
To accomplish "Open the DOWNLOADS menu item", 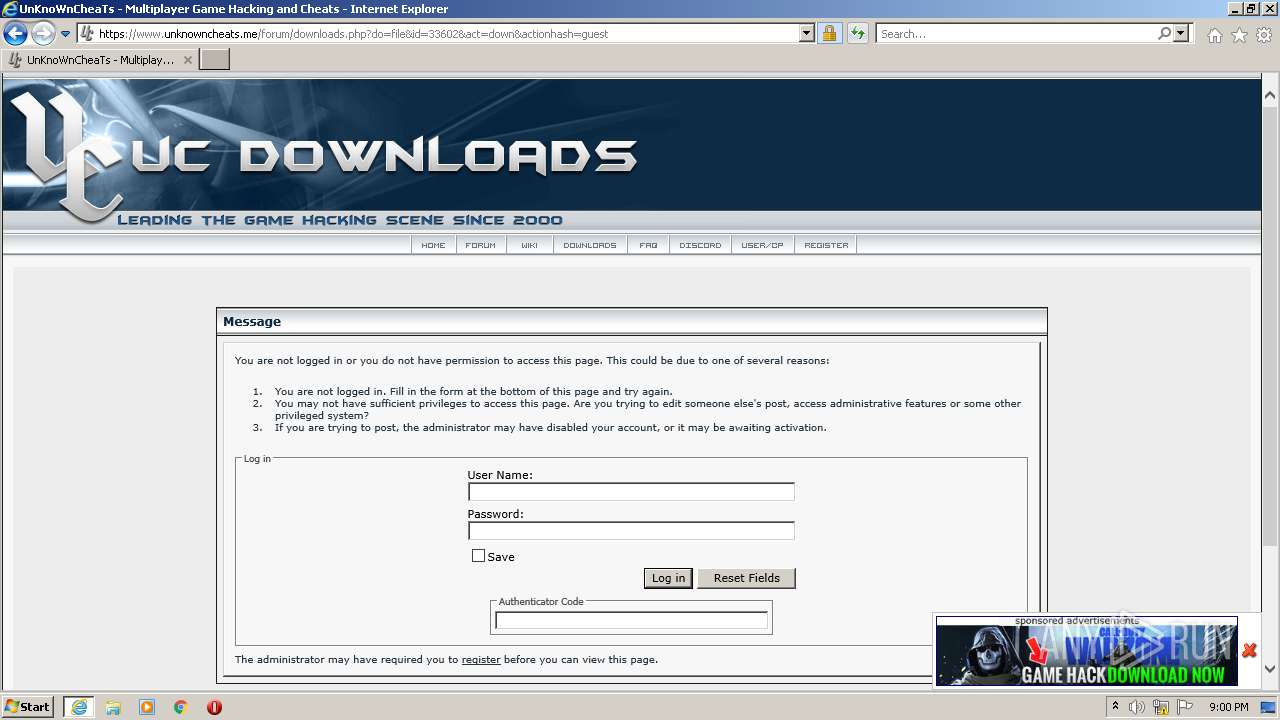I will coord(590,245).
